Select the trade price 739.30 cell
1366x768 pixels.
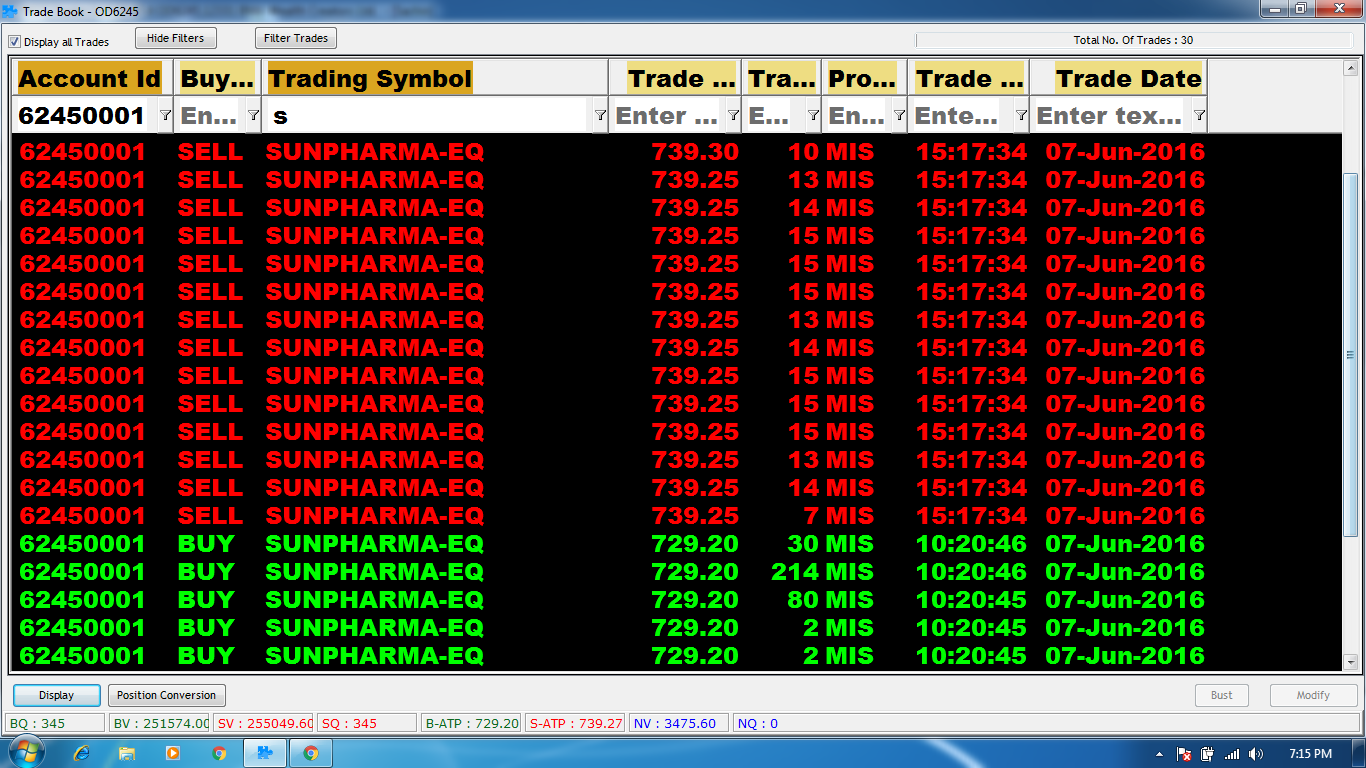(x=695, y=152)
